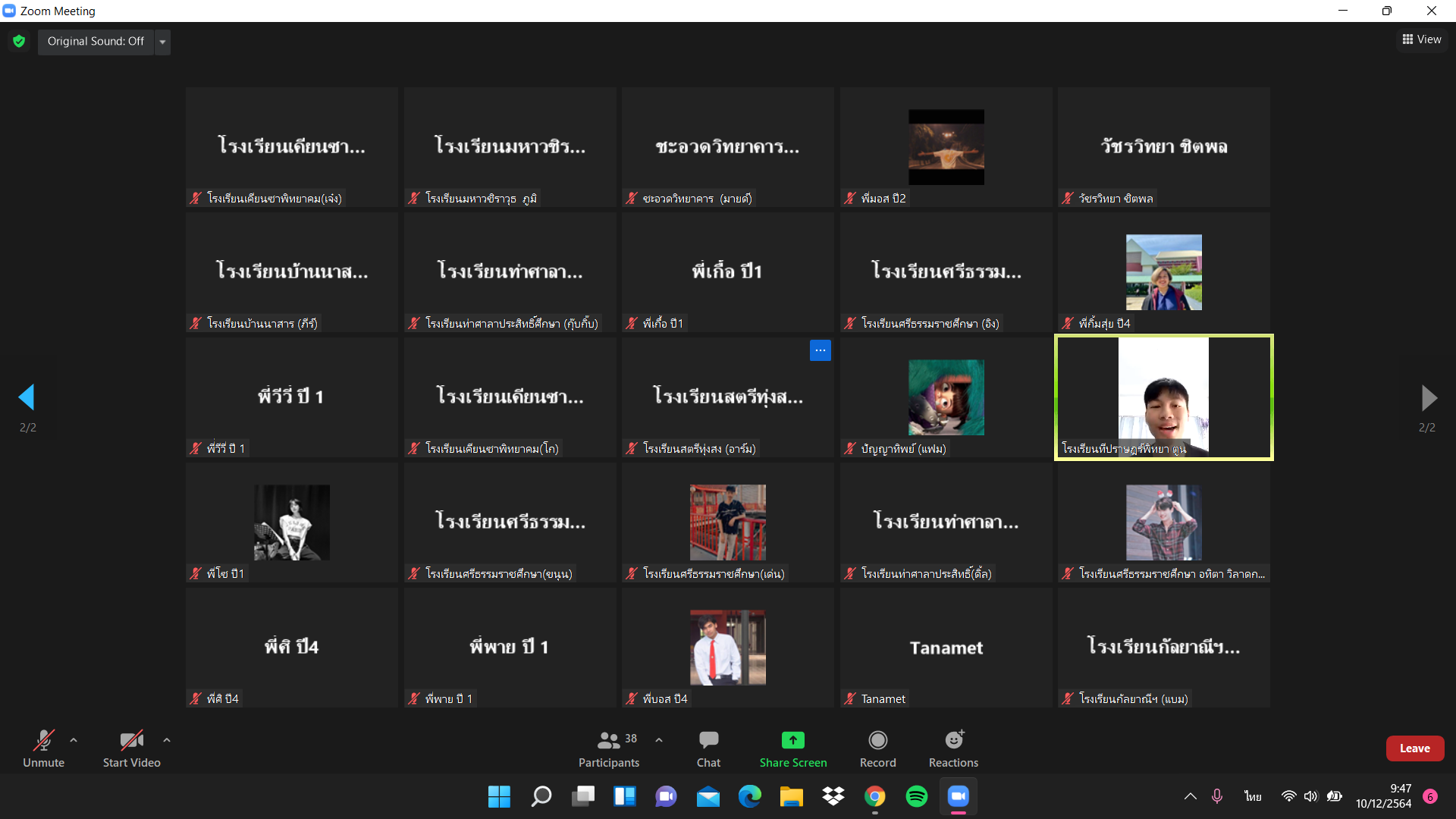This screenshot has width=1456, height=819.
Task: Click the green Share Screen icon
Action: click(792, 740)
